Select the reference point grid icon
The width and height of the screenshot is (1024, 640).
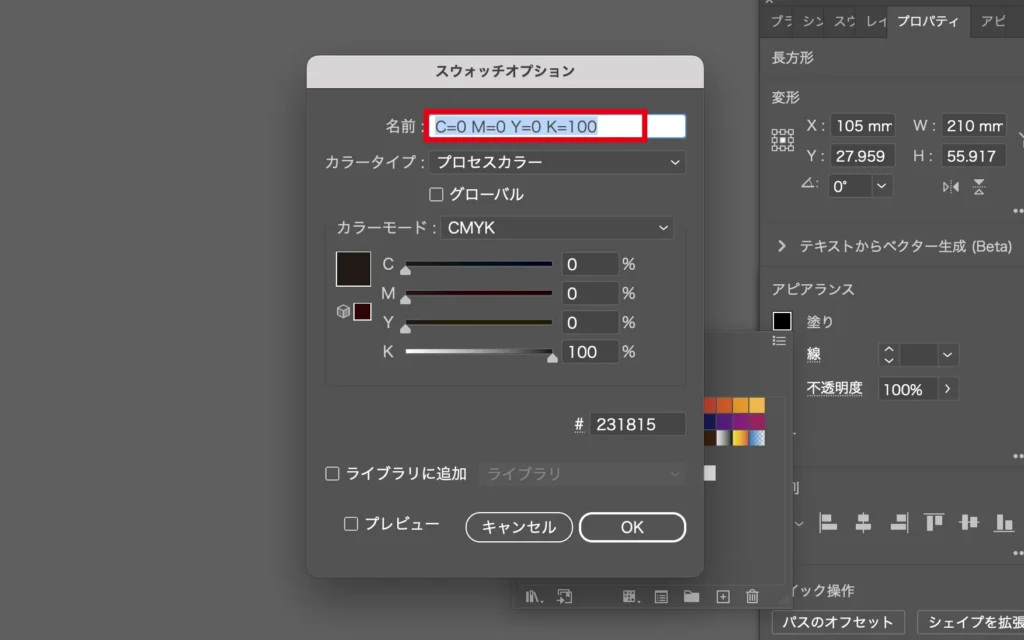pyautogui.click(x=782, y=140)
